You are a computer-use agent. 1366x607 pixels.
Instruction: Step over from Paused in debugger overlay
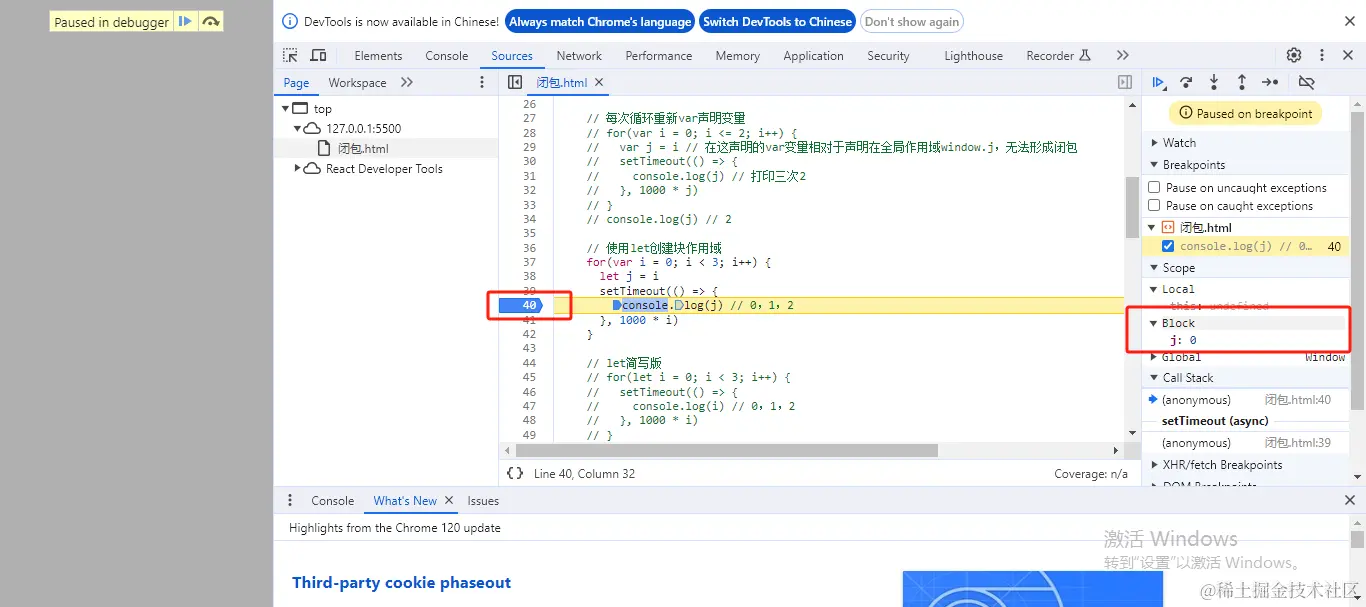pos(210,21)
